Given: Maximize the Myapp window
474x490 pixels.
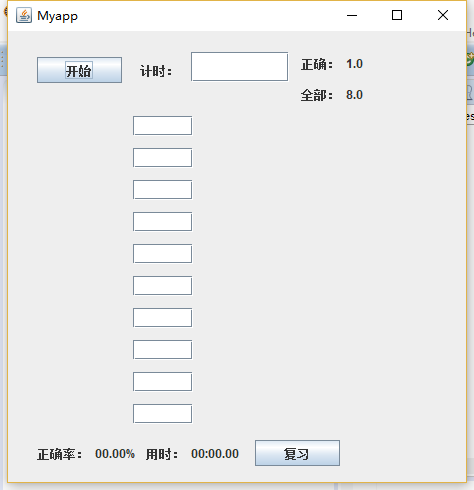Looking at the screenshot, I should pos(397,15).
